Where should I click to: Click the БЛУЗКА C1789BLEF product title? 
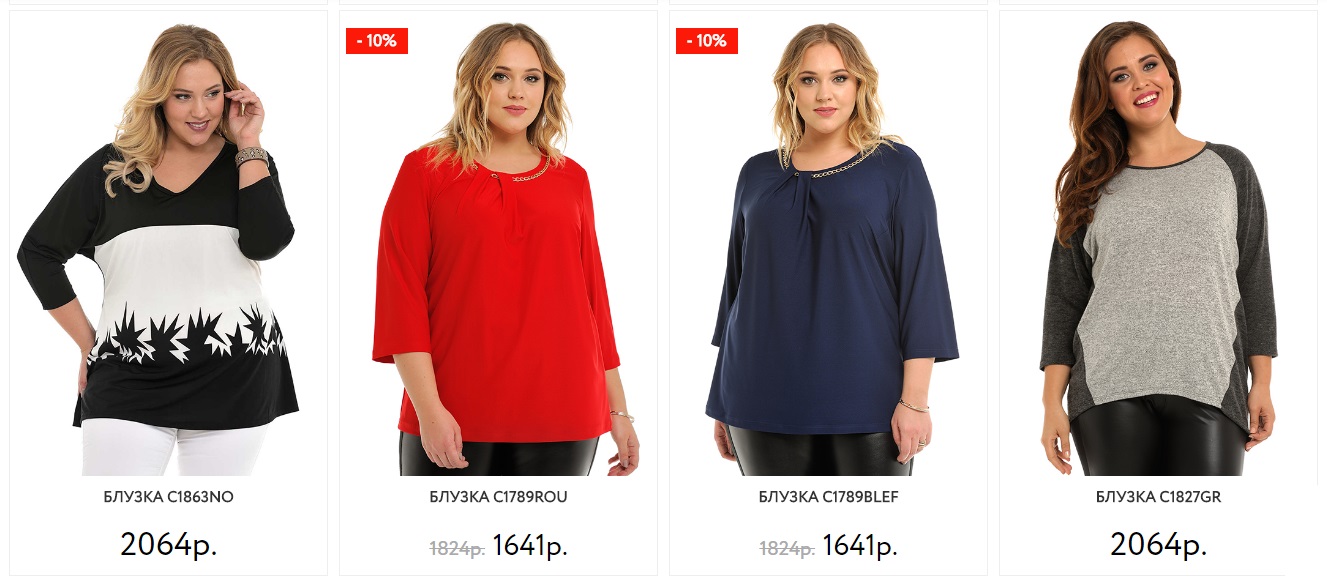pos(828,497)
